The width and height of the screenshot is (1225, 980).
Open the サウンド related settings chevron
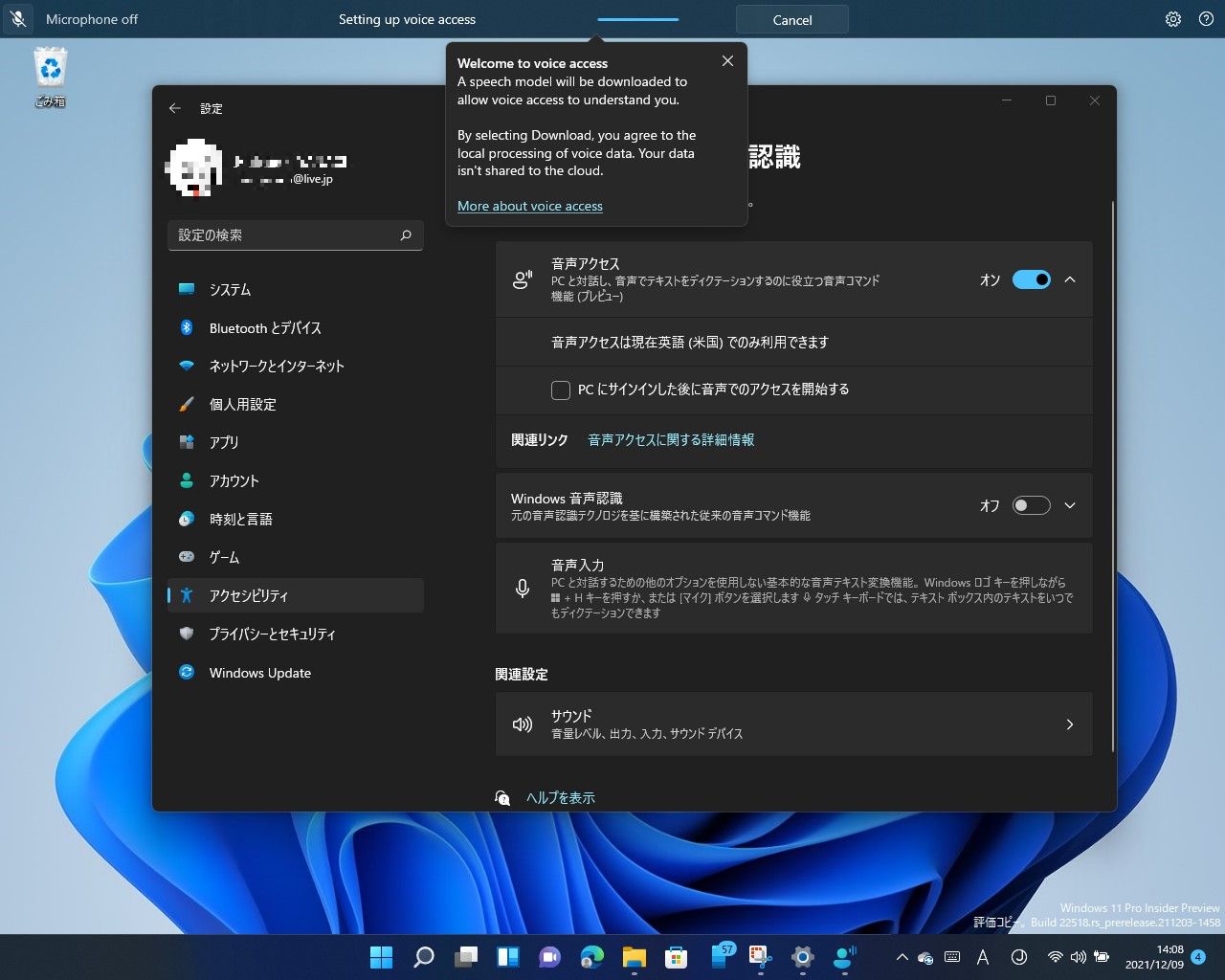click(x=1070, y=724)
